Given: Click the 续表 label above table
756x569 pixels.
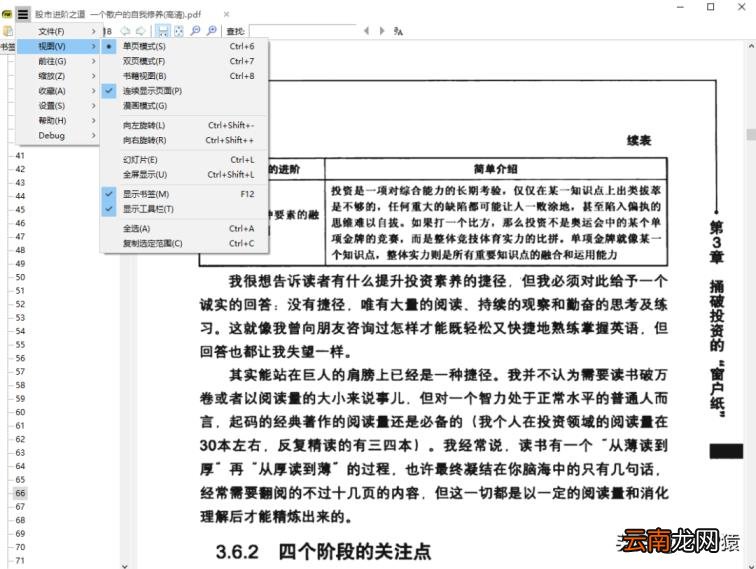Looking at the screenshot, I should click(639, 140).
